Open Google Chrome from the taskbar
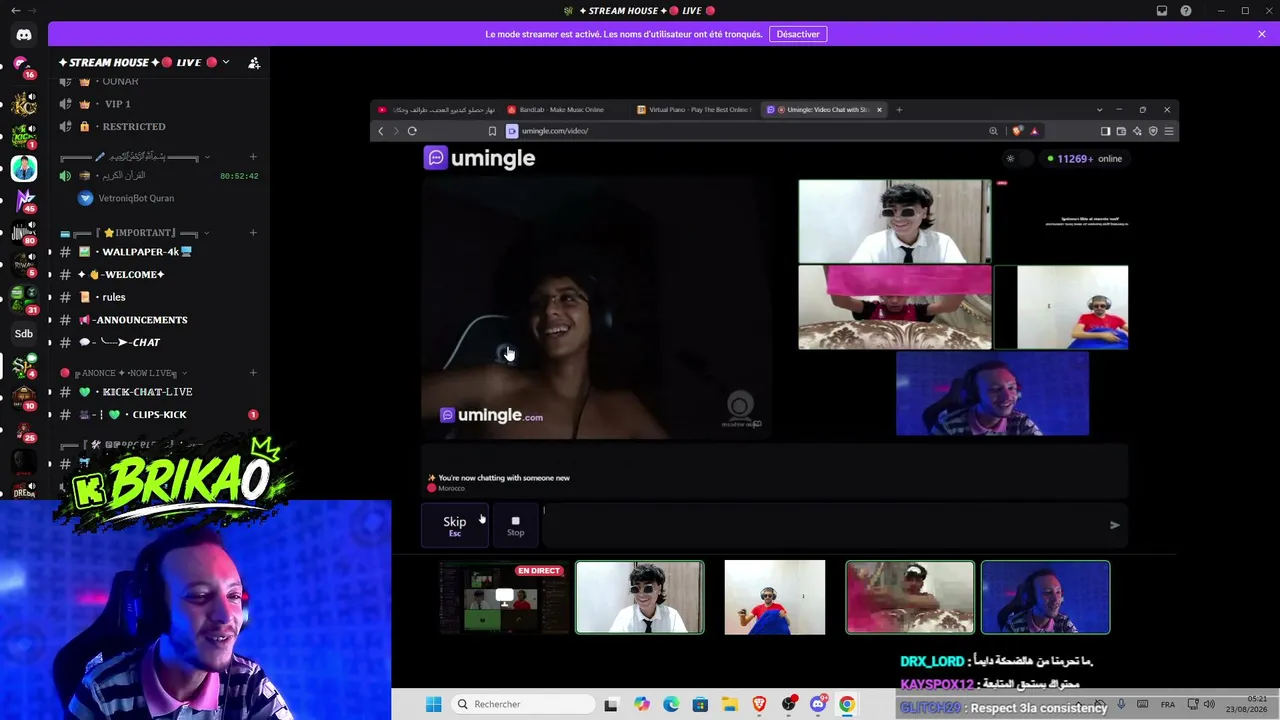This screenshot has height=720, width=1280. 847,705
